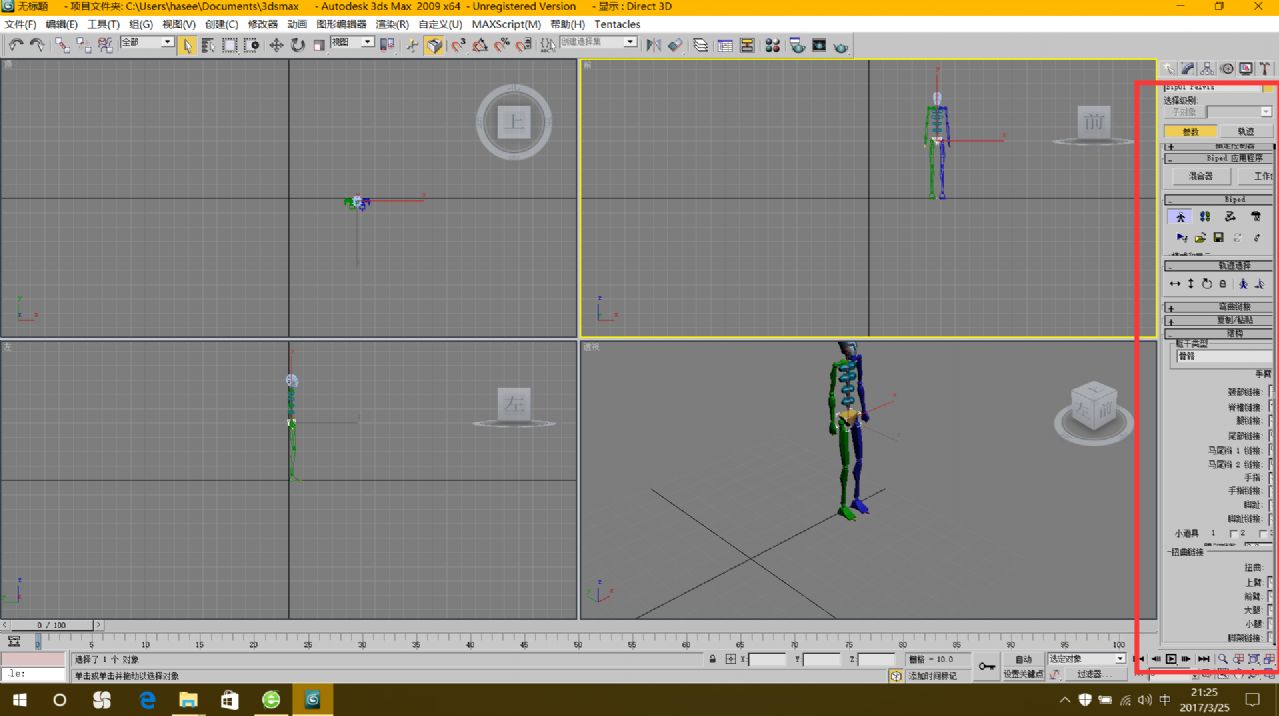Toggle Biped Figure Mode icon
1279x716 pixels.
(x=1180, y=216)
